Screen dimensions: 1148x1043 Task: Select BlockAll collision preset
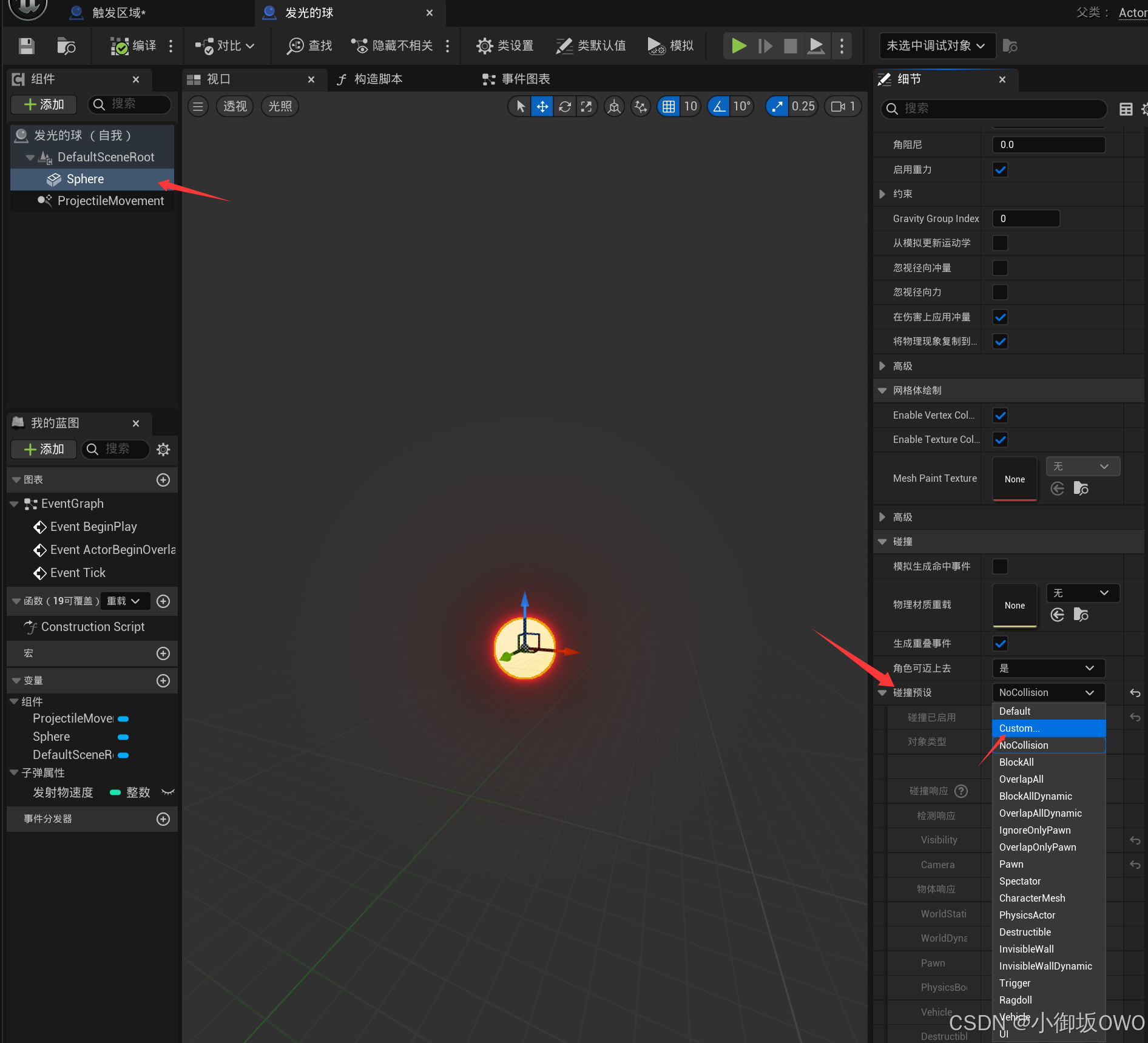coord(1048,762)
